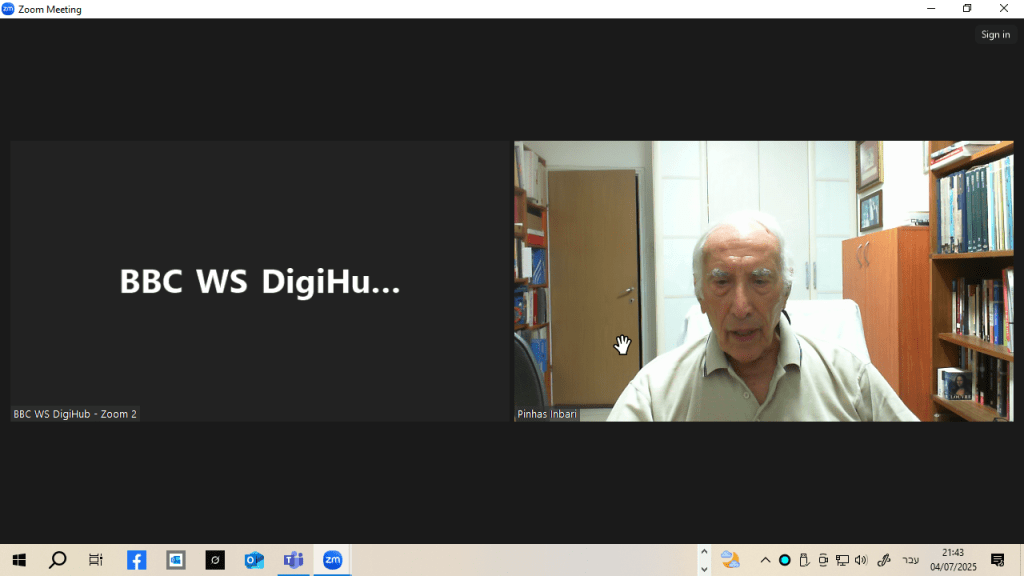Select the Pinhas Inbari video tile
The image size is (1024, 576).
click(x=763, y=281)
